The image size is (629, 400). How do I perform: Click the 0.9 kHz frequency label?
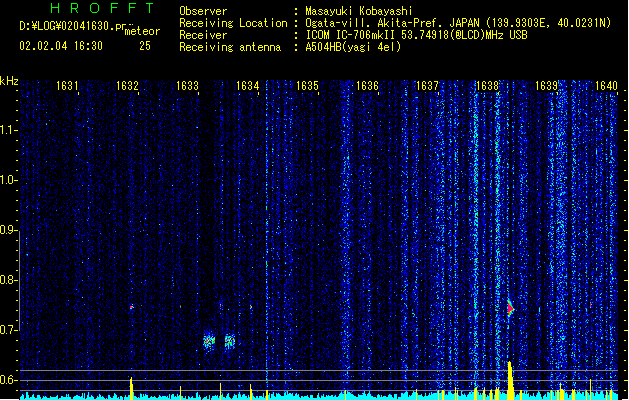[8, 230]
